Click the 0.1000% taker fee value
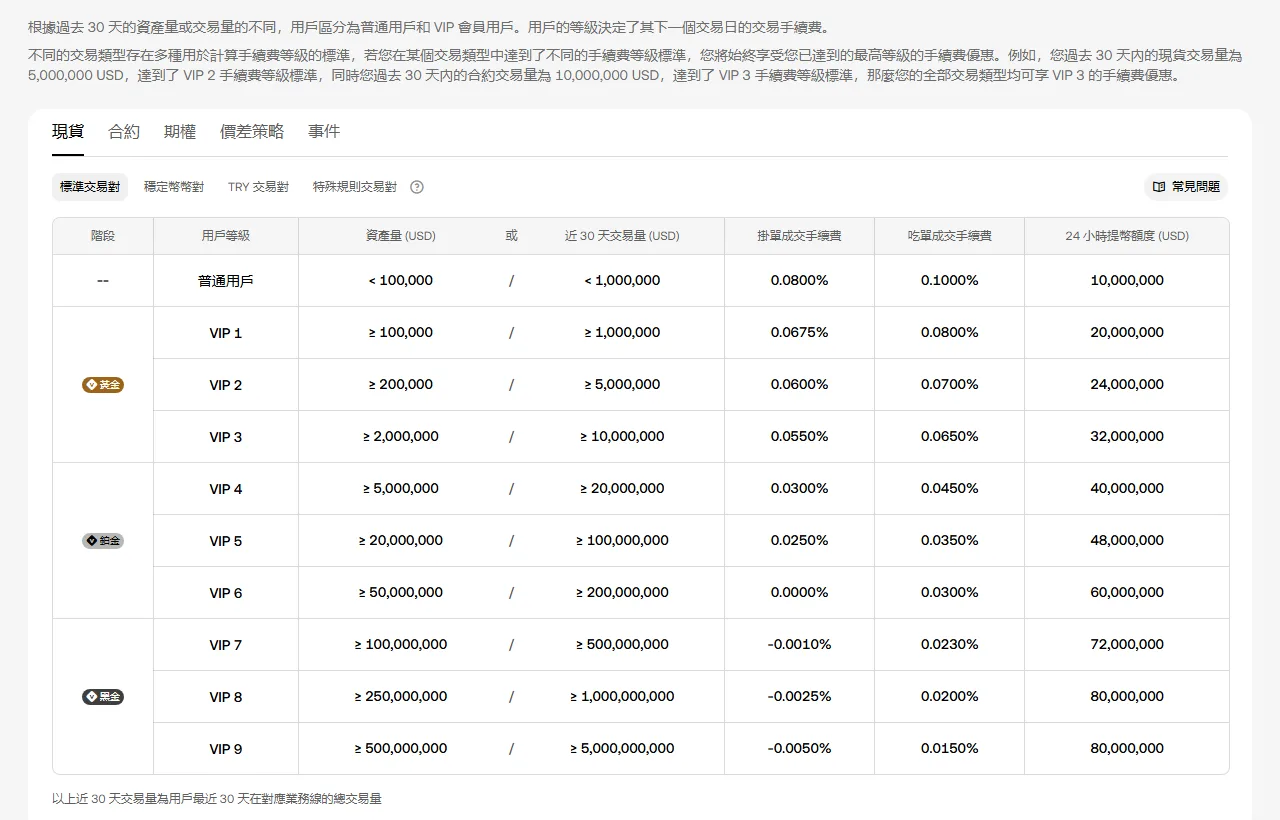Viewport: 1280px width, 820px height. pos(950,281)
